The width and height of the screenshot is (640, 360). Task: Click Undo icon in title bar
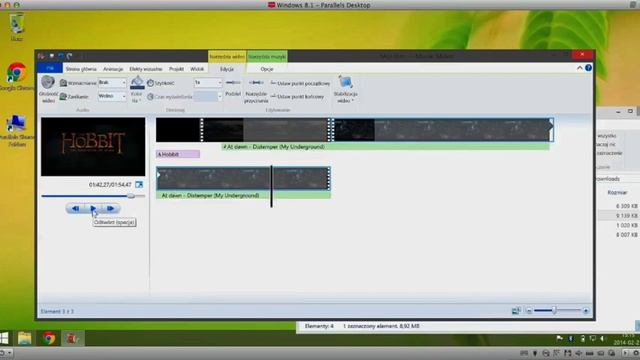pos(60,56)
